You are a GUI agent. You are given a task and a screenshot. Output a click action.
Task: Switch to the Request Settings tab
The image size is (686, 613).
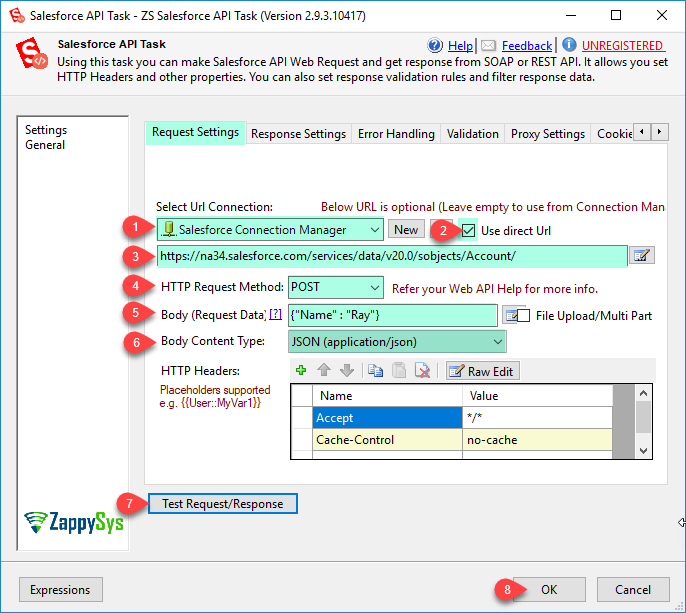pos(196,132)
